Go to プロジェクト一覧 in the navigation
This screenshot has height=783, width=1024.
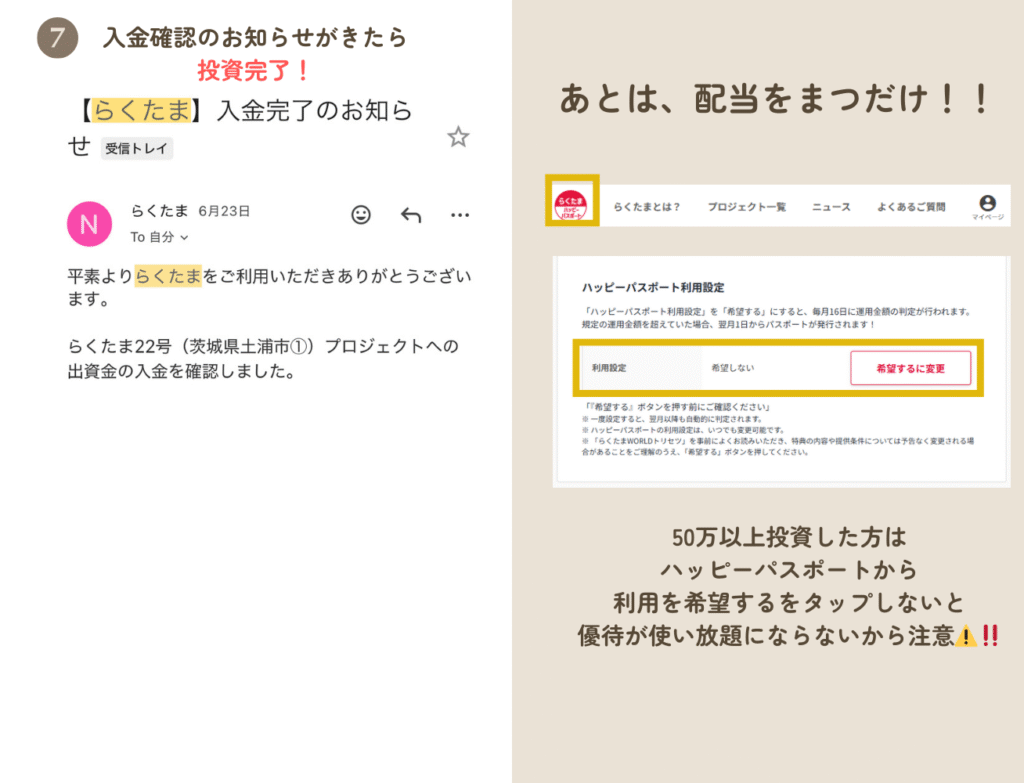click(746, 207)
